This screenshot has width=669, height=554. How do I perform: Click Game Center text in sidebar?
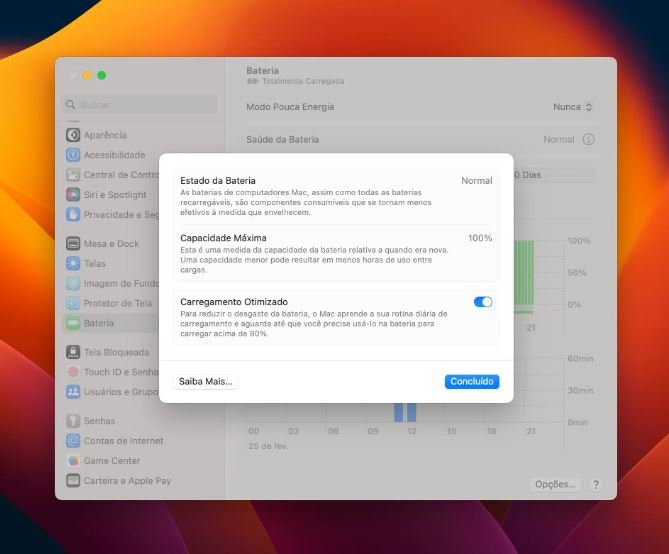[112, 461]
